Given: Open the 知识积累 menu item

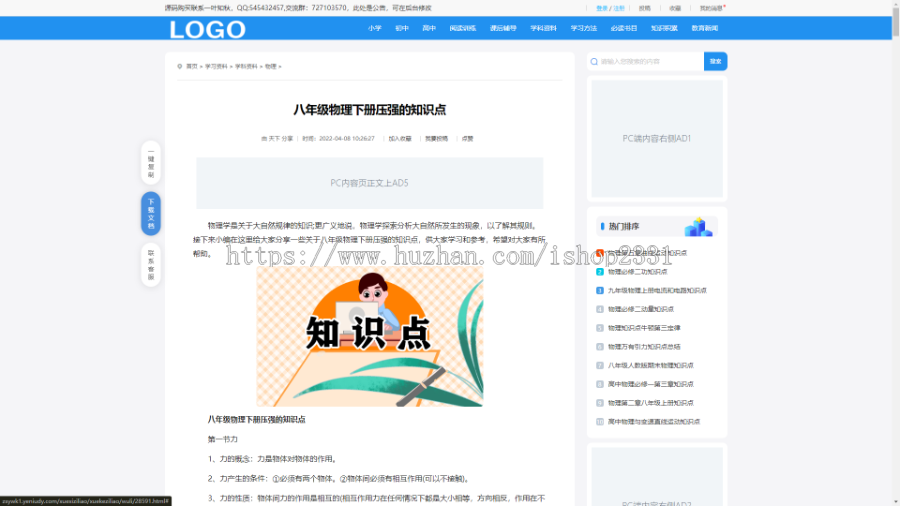Looking at the screenshot, I should coord(664,28).
